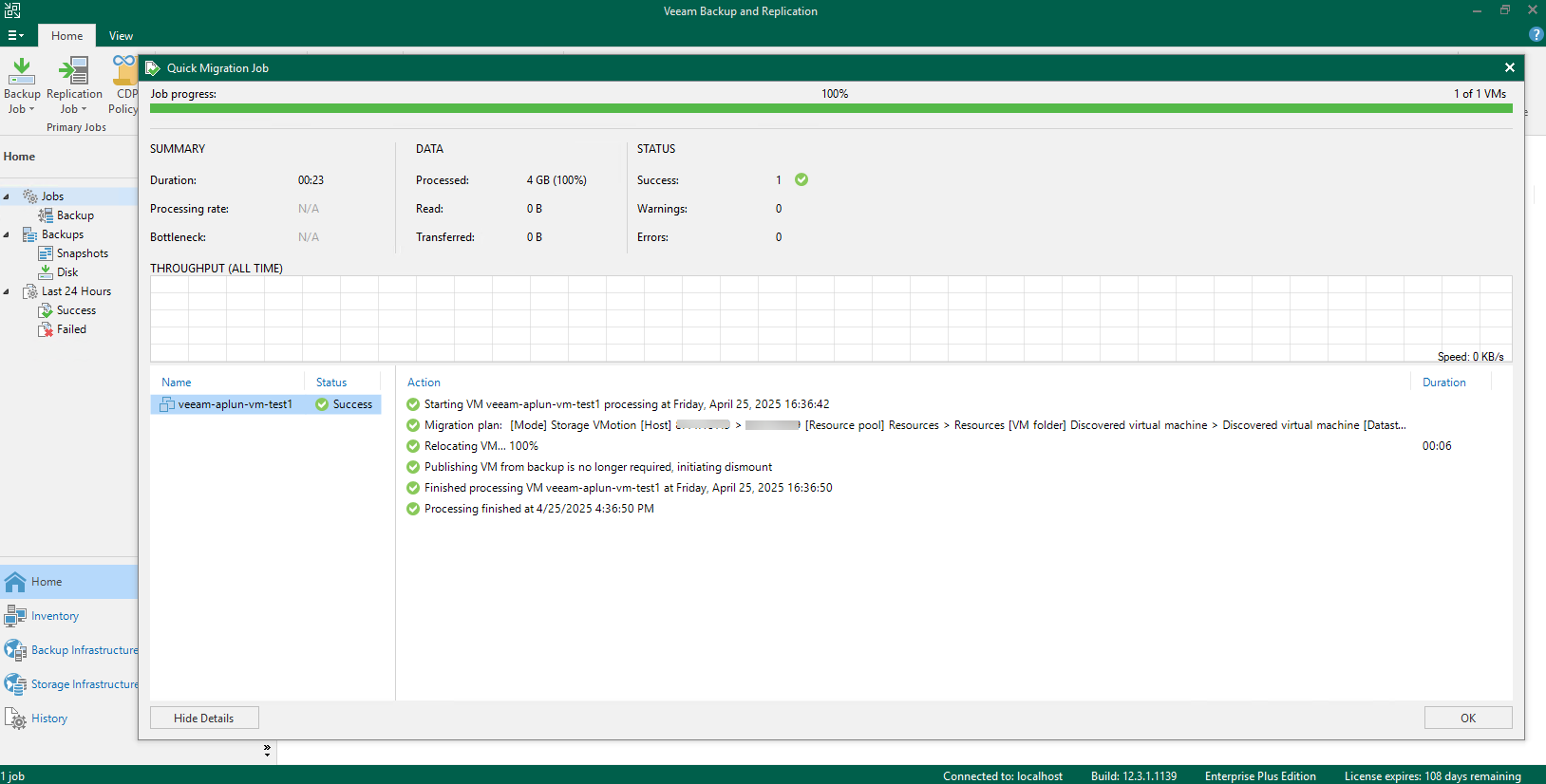This screenshot has width=1546, height=784.
Task: Click the License expires status bar entry
Action: (x=1432, y=776)
